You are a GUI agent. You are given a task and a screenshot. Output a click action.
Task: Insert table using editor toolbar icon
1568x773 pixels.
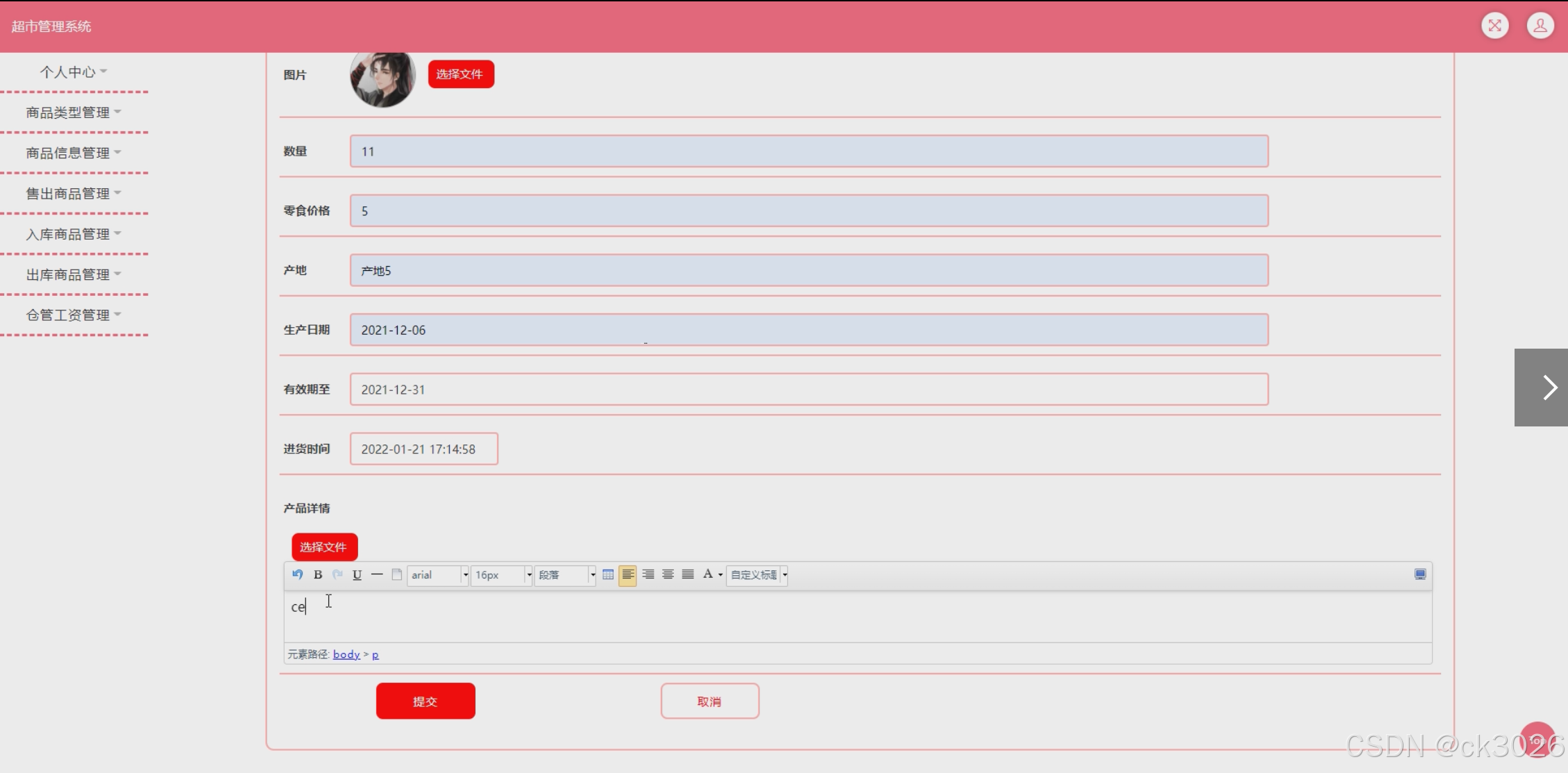pyautogui.click(x=608, y=574)
